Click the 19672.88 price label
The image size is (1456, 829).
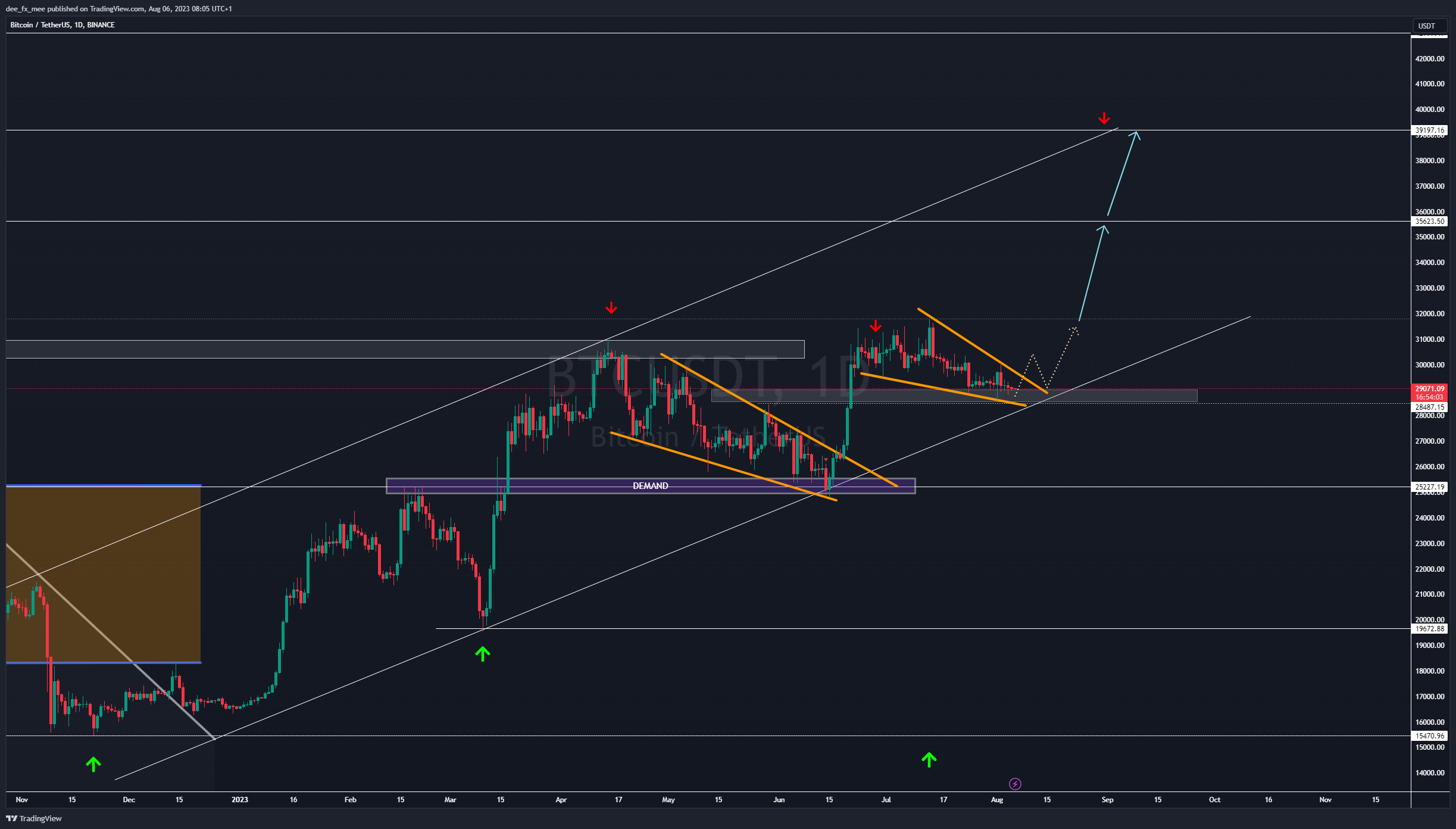(1429, 629)
